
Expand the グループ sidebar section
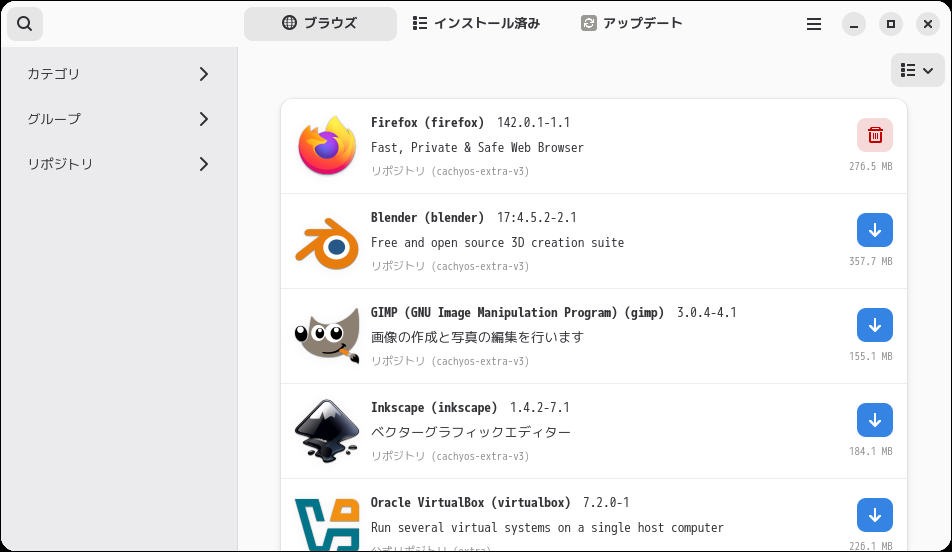tap(119, 119)
